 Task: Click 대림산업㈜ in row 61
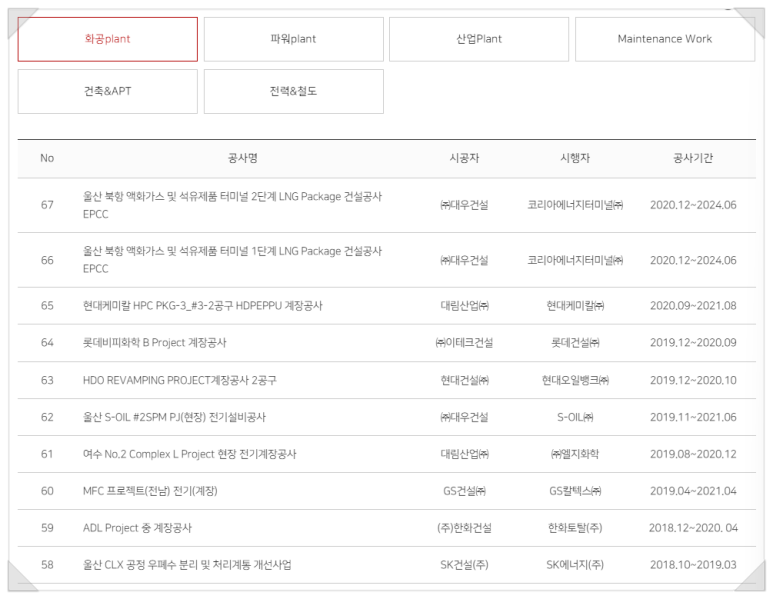coord(464,454)
